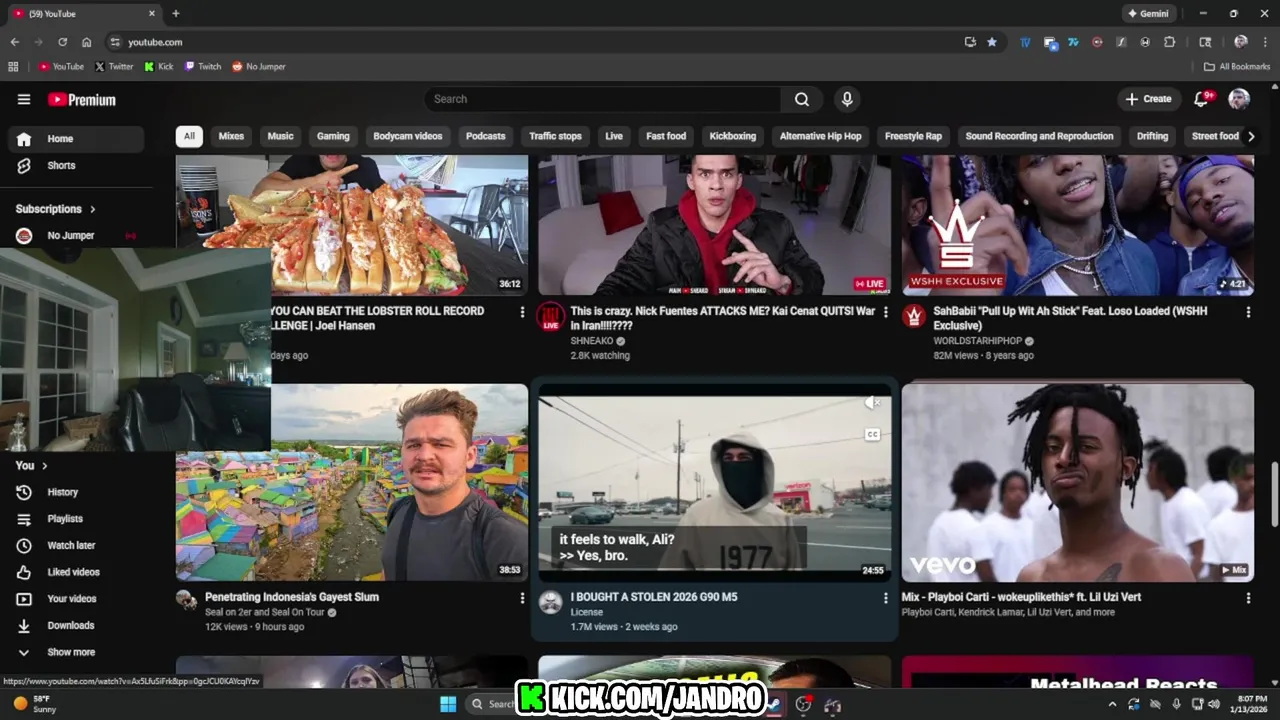Open SHNEAKO channel avatar

550,318
